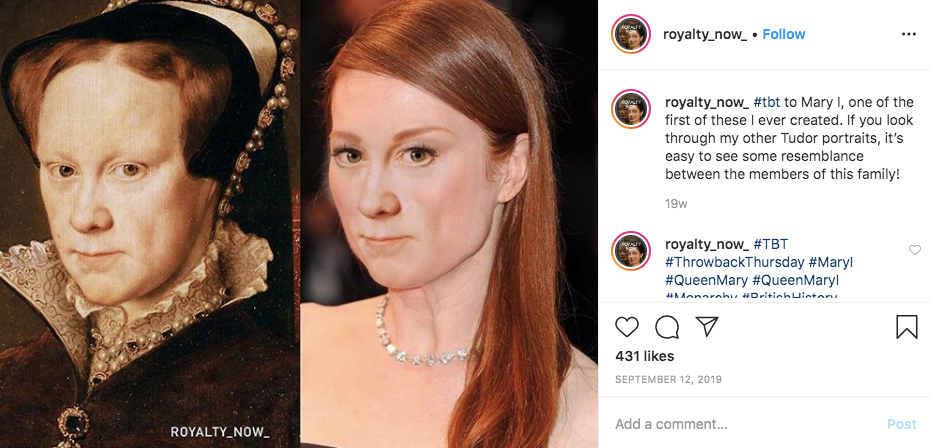Like the post with the heart icon
Viewport: 931px width, 448px height.
point(627,327)
